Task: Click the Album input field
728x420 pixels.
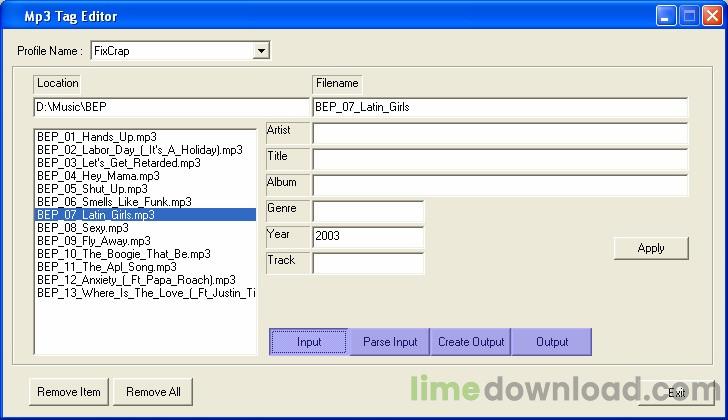Action: coord(500,186)
